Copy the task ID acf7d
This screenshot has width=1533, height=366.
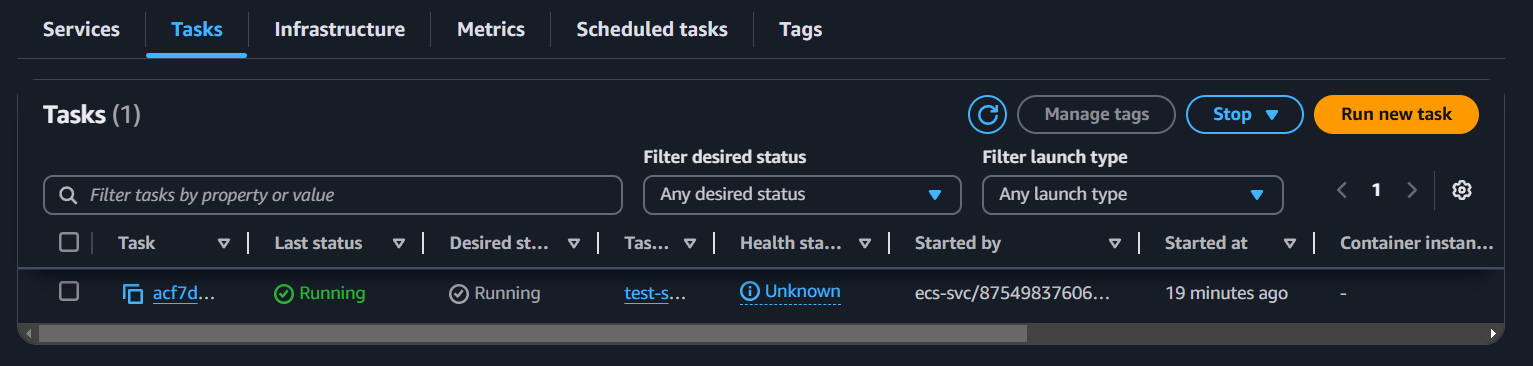point(133,294)
